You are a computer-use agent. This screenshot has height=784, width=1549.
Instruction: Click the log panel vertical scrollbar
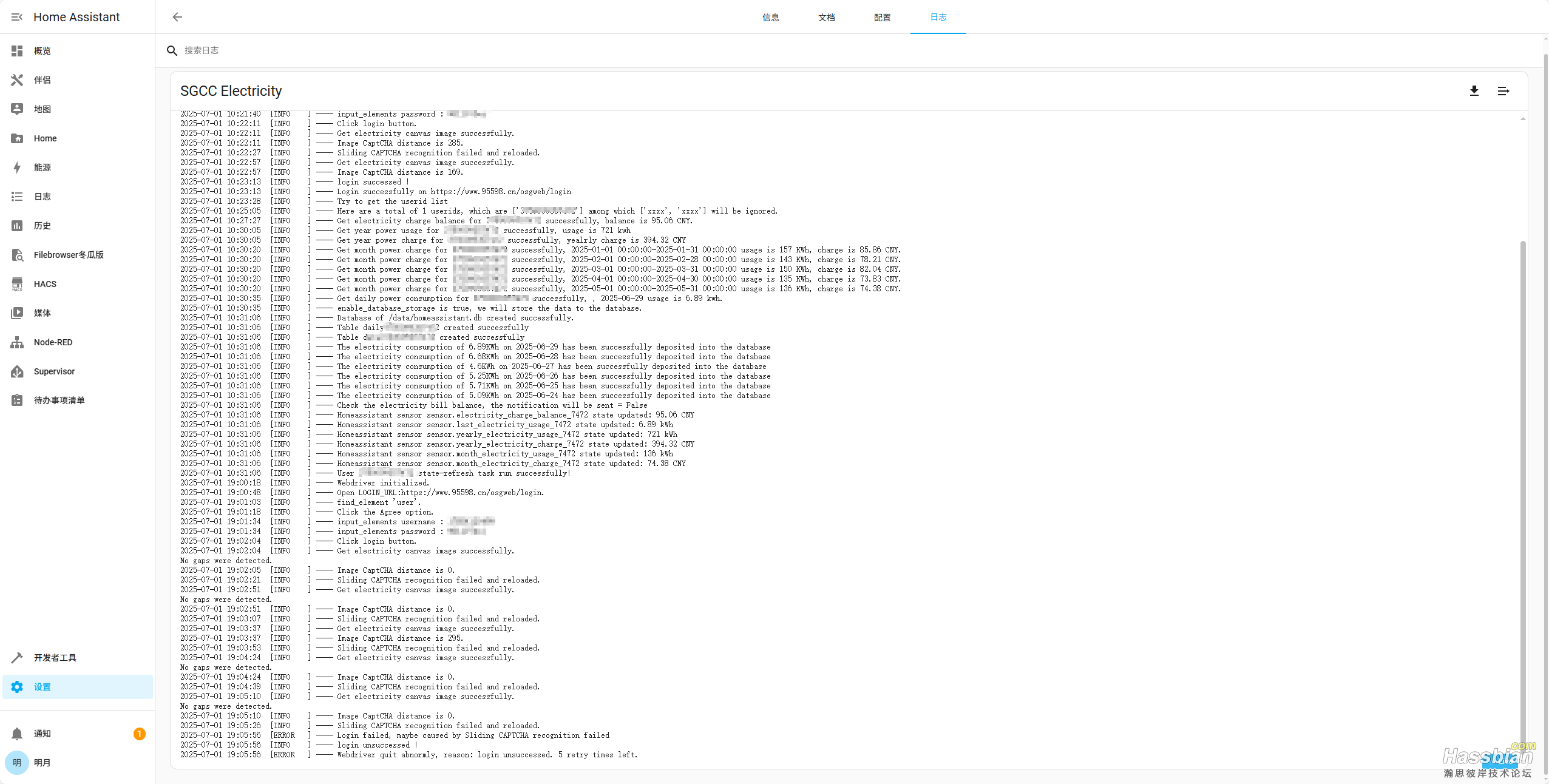[1523, 498]
